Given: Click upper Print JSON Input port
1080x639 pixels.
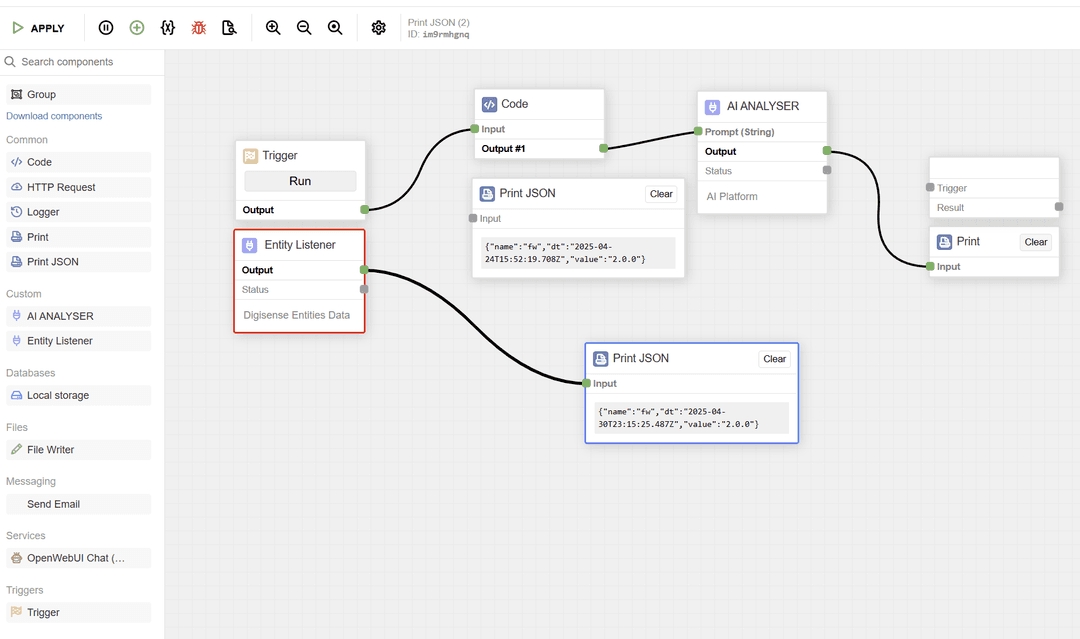Looking at the screenshot, I should (x=472, y=218).
